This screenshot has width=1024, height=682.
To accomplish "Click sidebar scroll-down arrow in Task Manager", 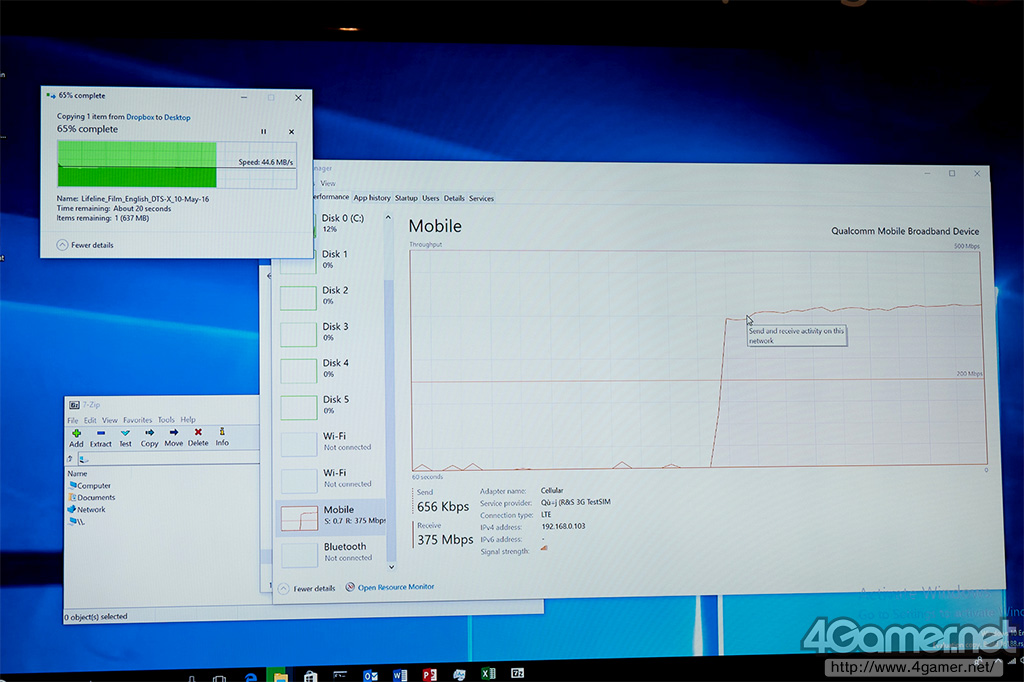I will 391,567.
